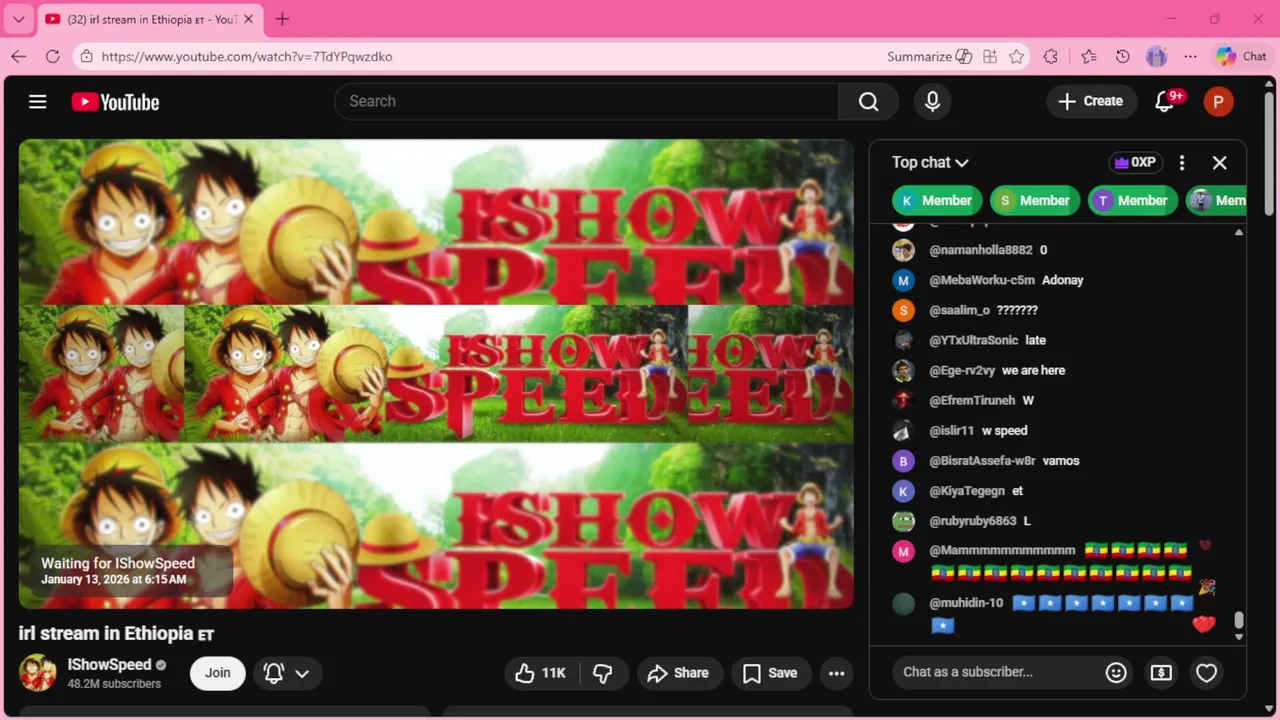Click the chat scrollbar up arrow

click(1239, 232)
